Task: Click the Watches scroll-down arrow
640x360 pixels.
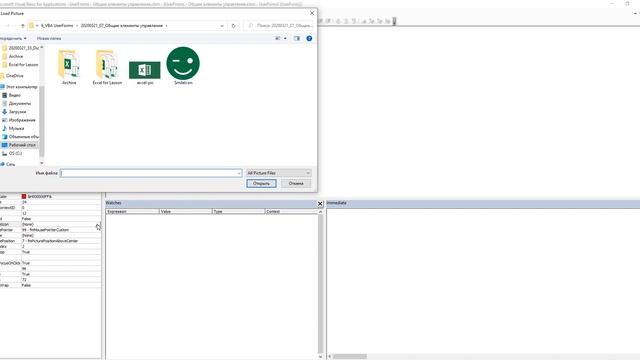Action: pyautogui.click(x=320, y=356)
